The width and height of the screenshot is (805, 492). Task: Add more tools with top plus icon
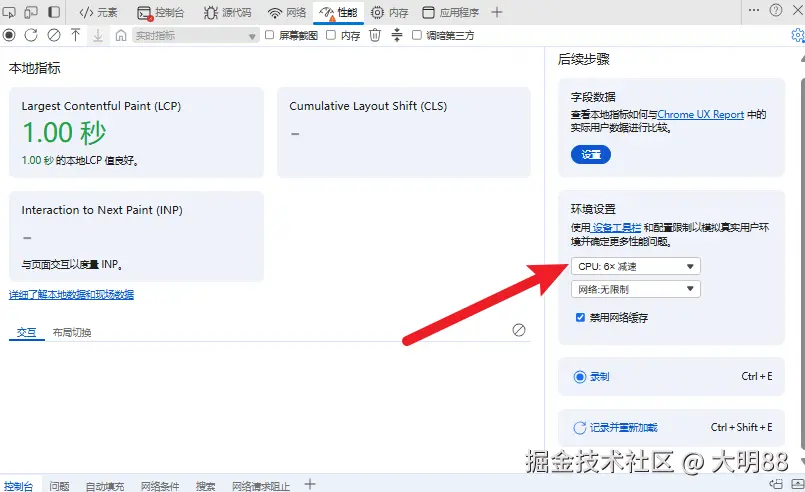[x=496, y=12]
